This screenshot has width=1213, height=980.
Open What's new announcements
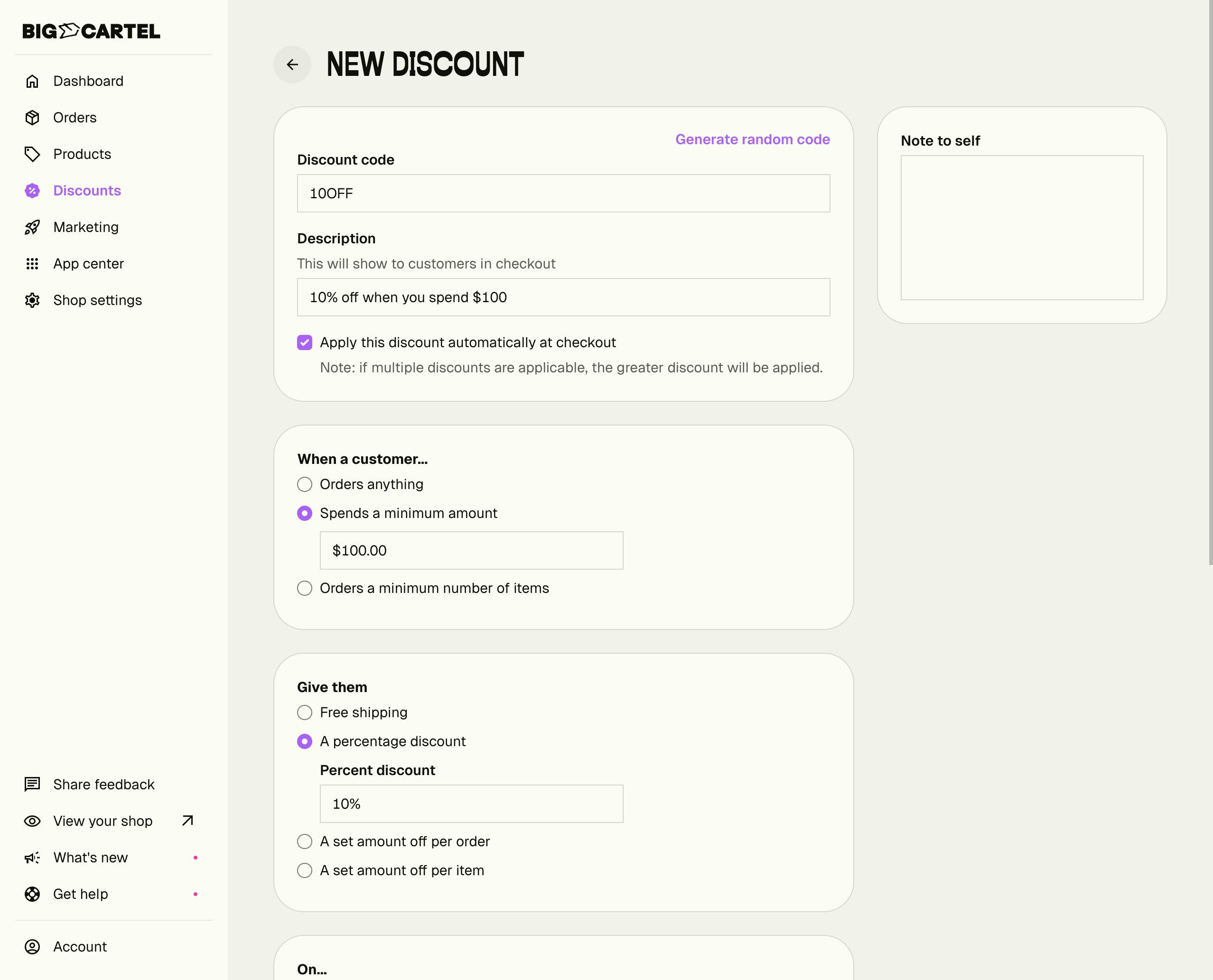tap(90, 858)
